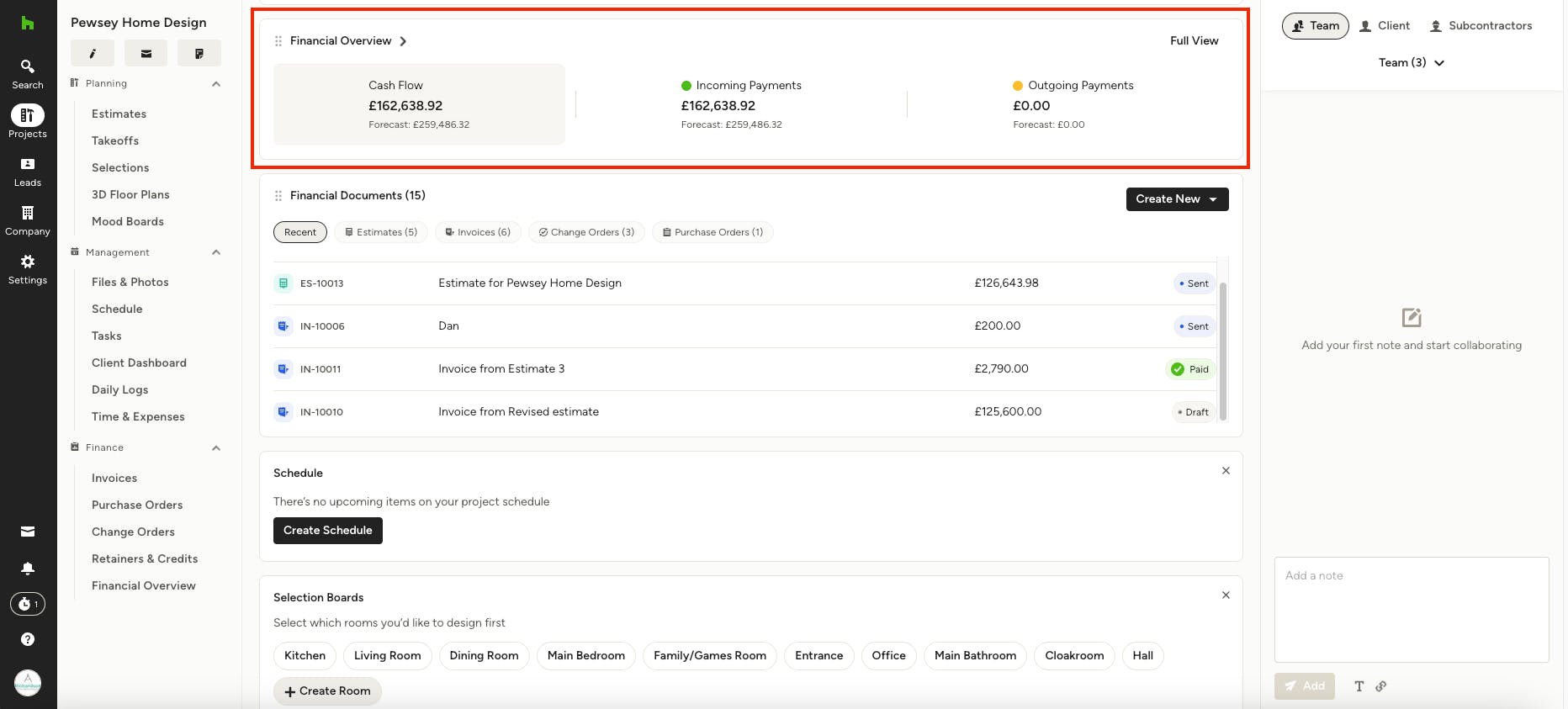Go to Projects in the navigation rail
Screen dimensions: 1568x709
tap(28, 122)
